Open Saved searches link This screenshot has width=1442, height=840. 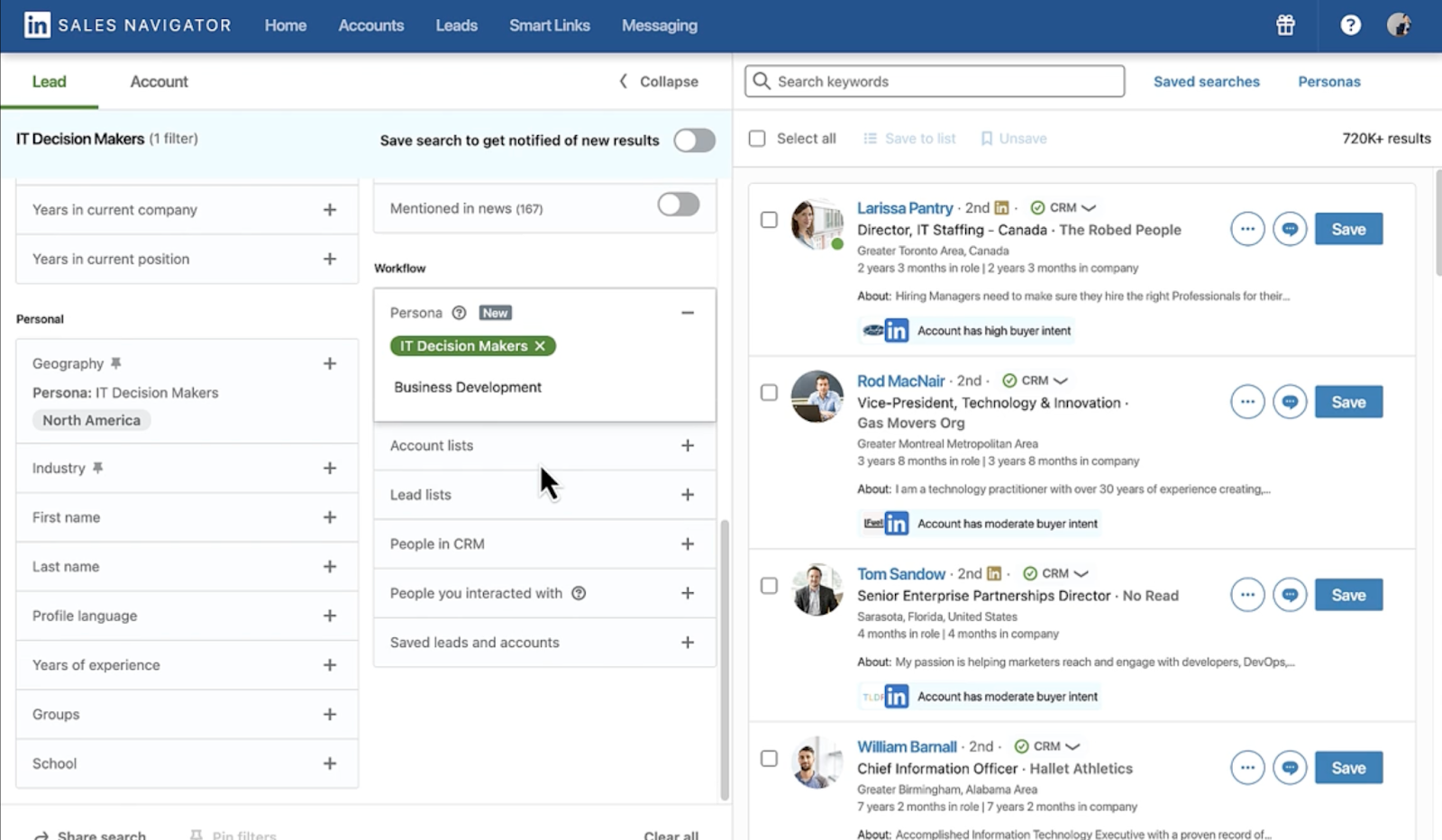1207,81
